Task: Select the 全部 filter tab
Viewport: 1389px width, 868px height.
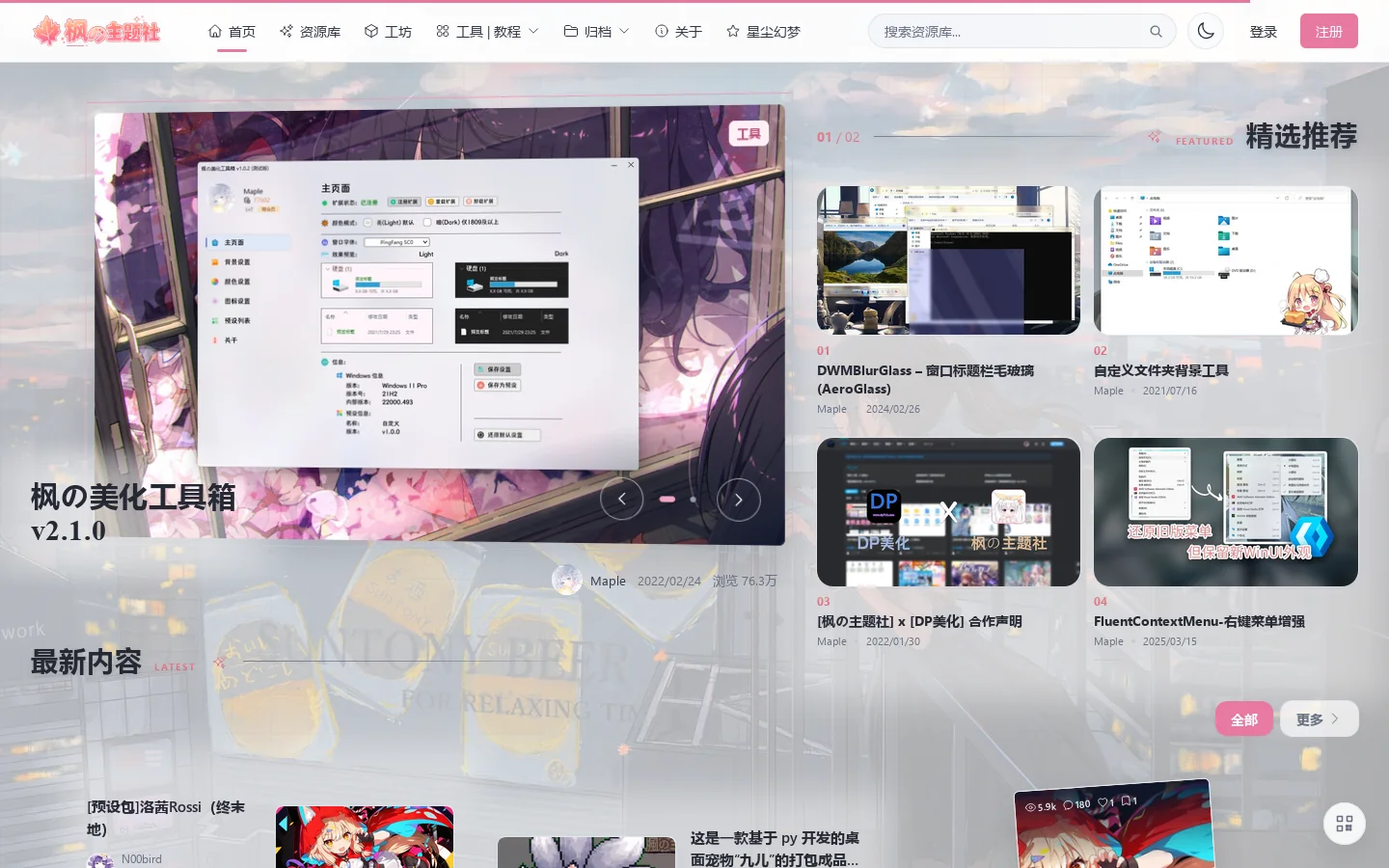Action: click(x=1244, y=719)
